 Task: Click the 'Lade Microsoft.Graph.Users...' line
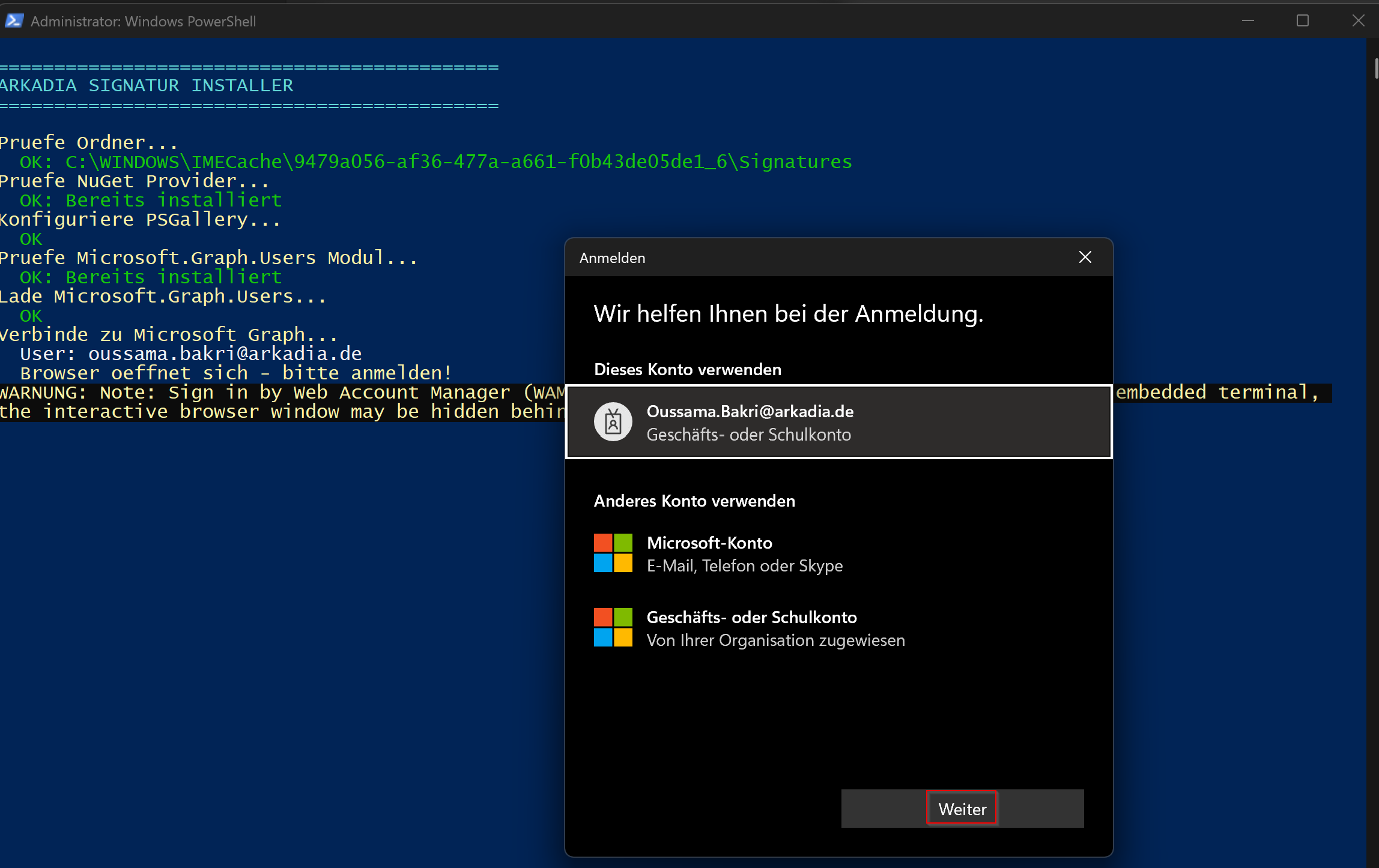(163, 297)
